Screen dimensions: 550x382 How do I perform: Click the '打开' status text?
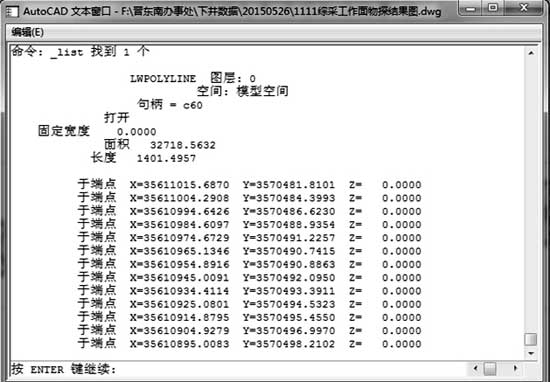tap(117, 118)
